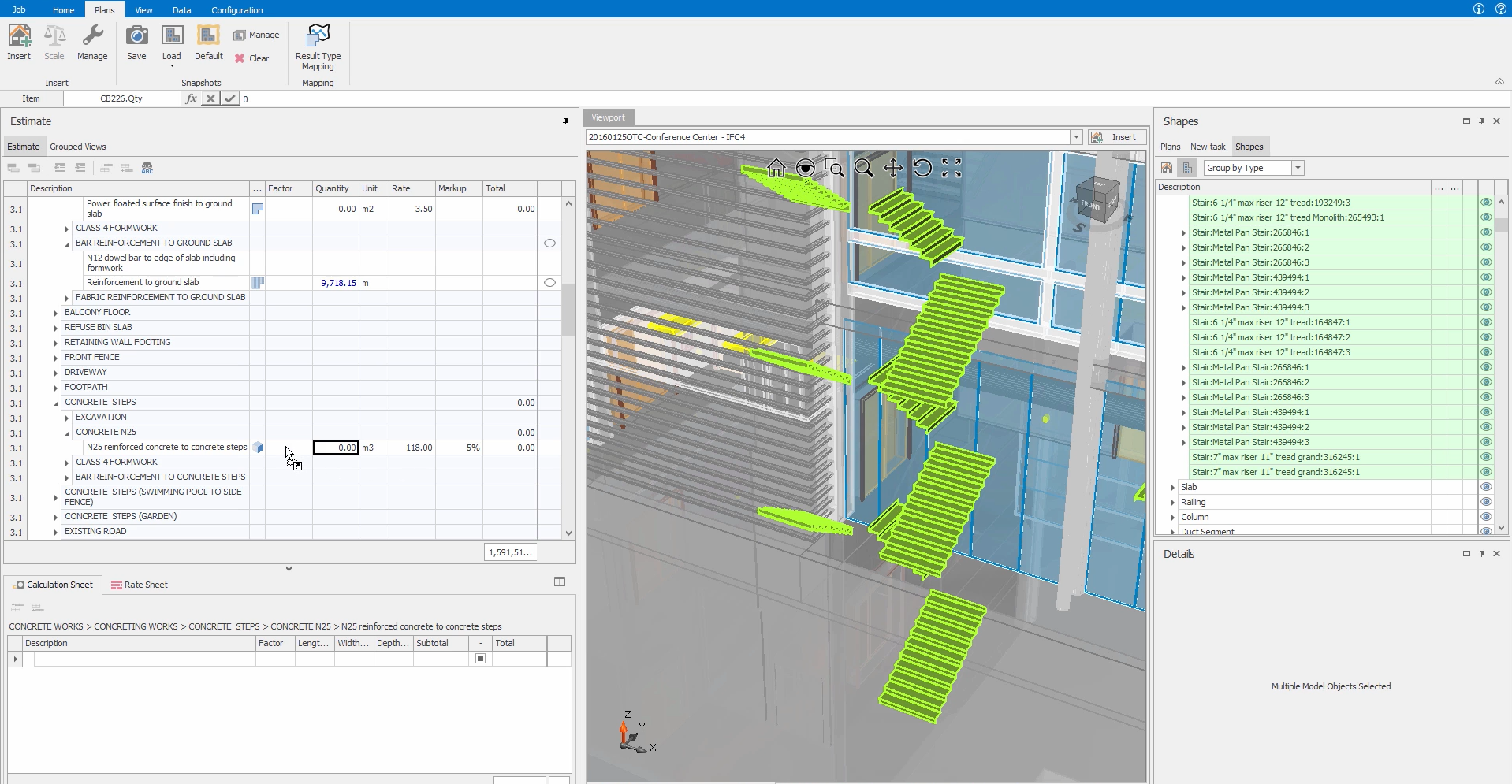Click the Quantity cell for N25 reinforced concrete
This screenshot has width=1512, height=784.
click(x=336, y=448)
